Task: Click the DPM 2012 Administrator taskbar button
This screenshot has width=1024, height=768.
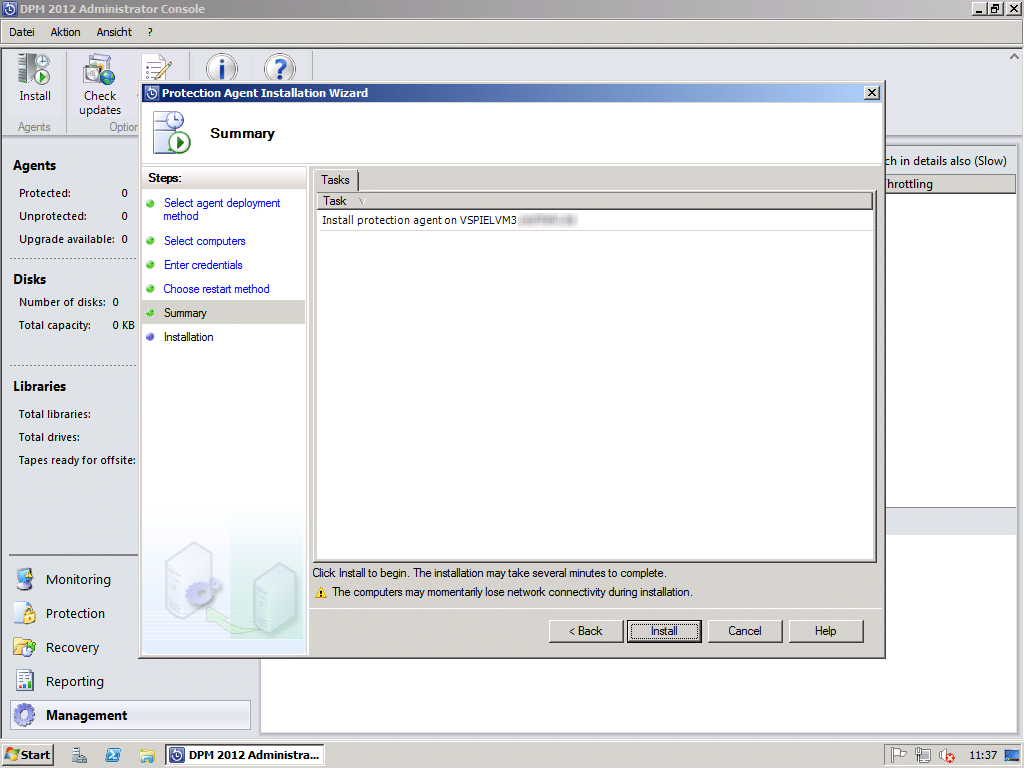Action: pyautogui.click(x=245, y=755)
